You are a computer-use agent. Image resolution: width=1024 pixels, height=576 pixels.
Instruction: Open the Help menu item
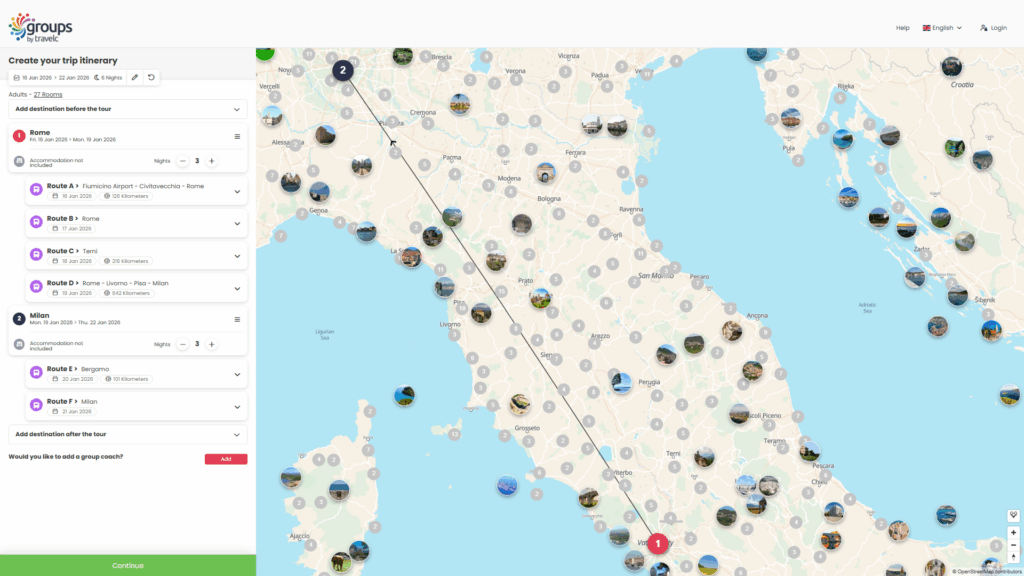pos(902,28)
